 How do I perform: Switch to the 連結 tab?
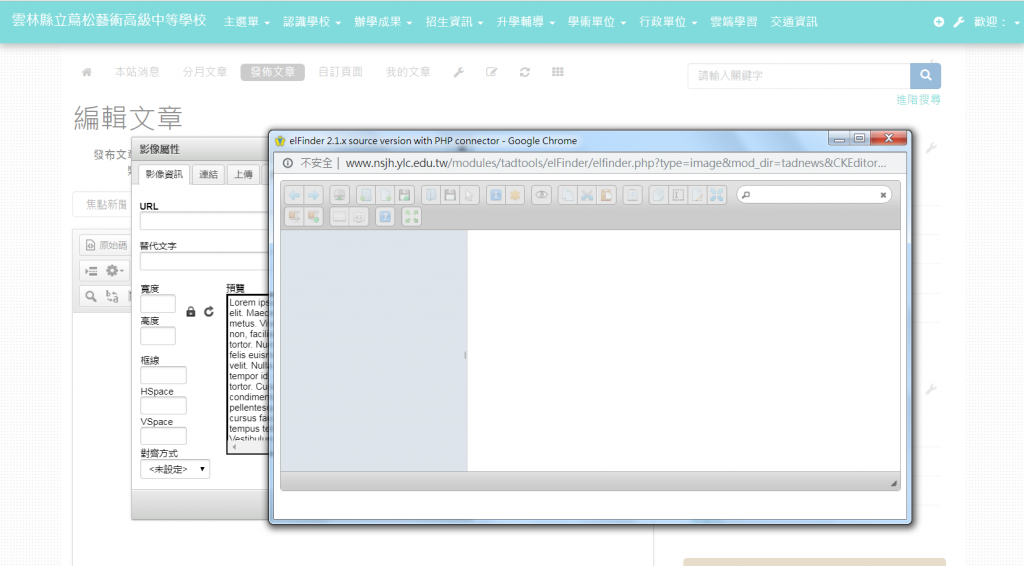208,175
